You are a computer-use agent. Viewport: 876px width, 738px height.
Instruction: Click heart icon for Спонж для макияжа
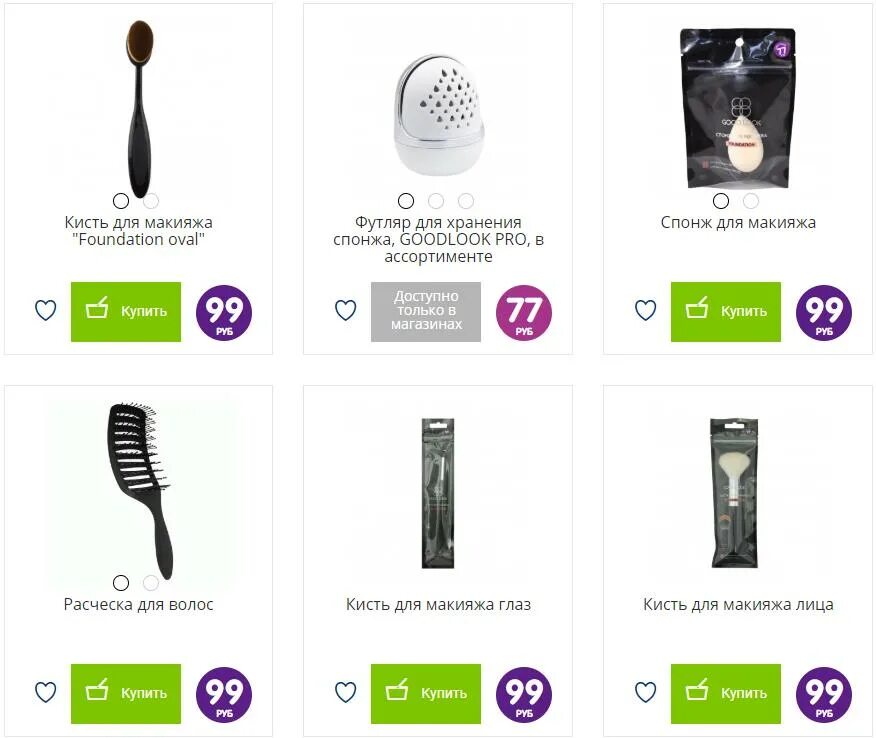pos(645,311)
